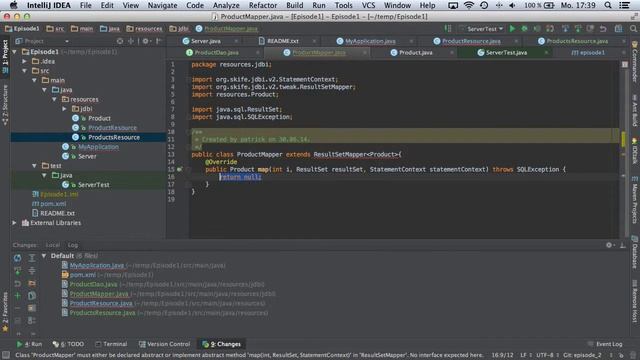Click the UTF-8 encoding in status bar
Viewport: 640px width, 360px height.
pyautogui.click(x=545, y=355)
